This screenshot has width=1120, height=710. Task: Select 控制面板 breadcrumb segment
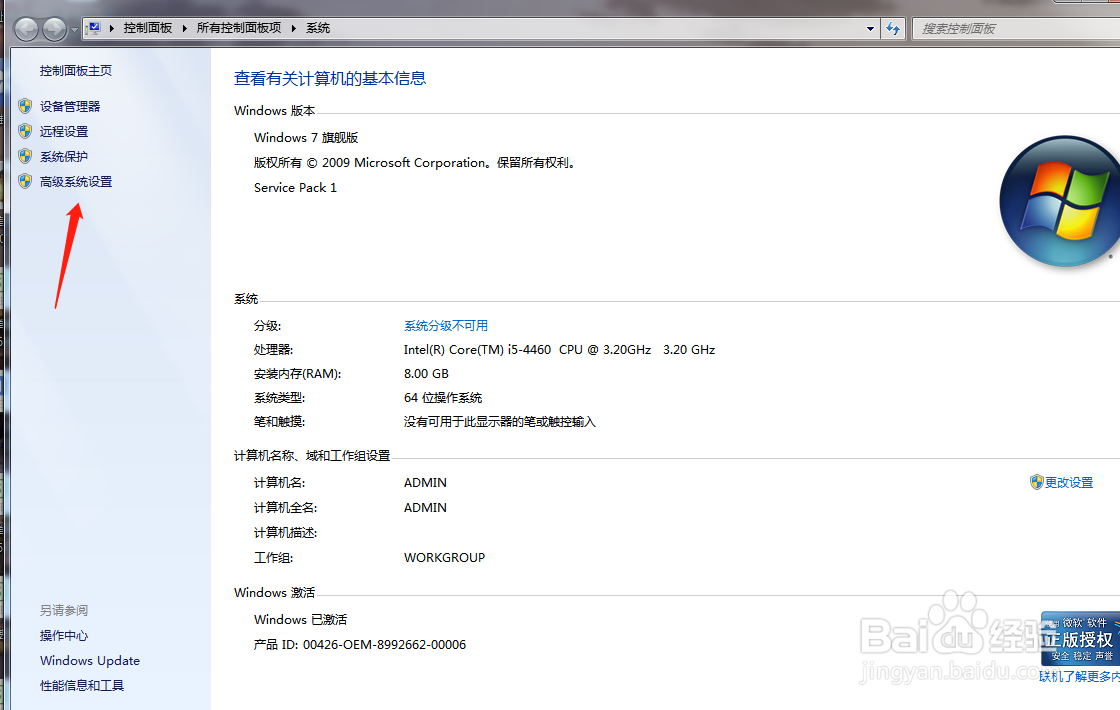point(148,28)
